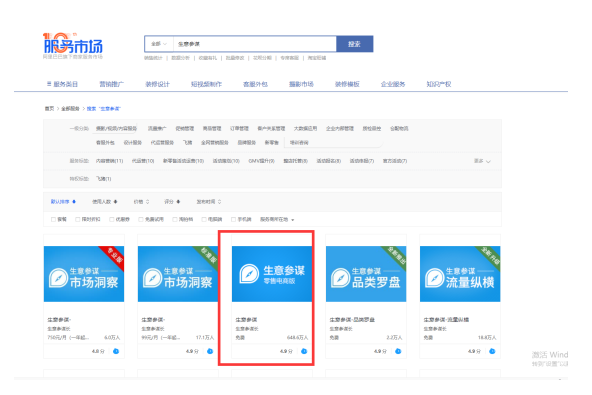Click compass icon on 零售电商版 thumbnail
Viewport: 592px width, 395px height.
[249, 274]
